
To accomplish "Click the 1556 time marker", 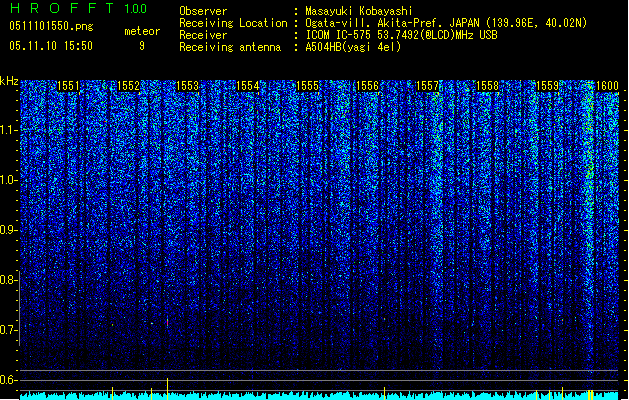I will [367, 86].
